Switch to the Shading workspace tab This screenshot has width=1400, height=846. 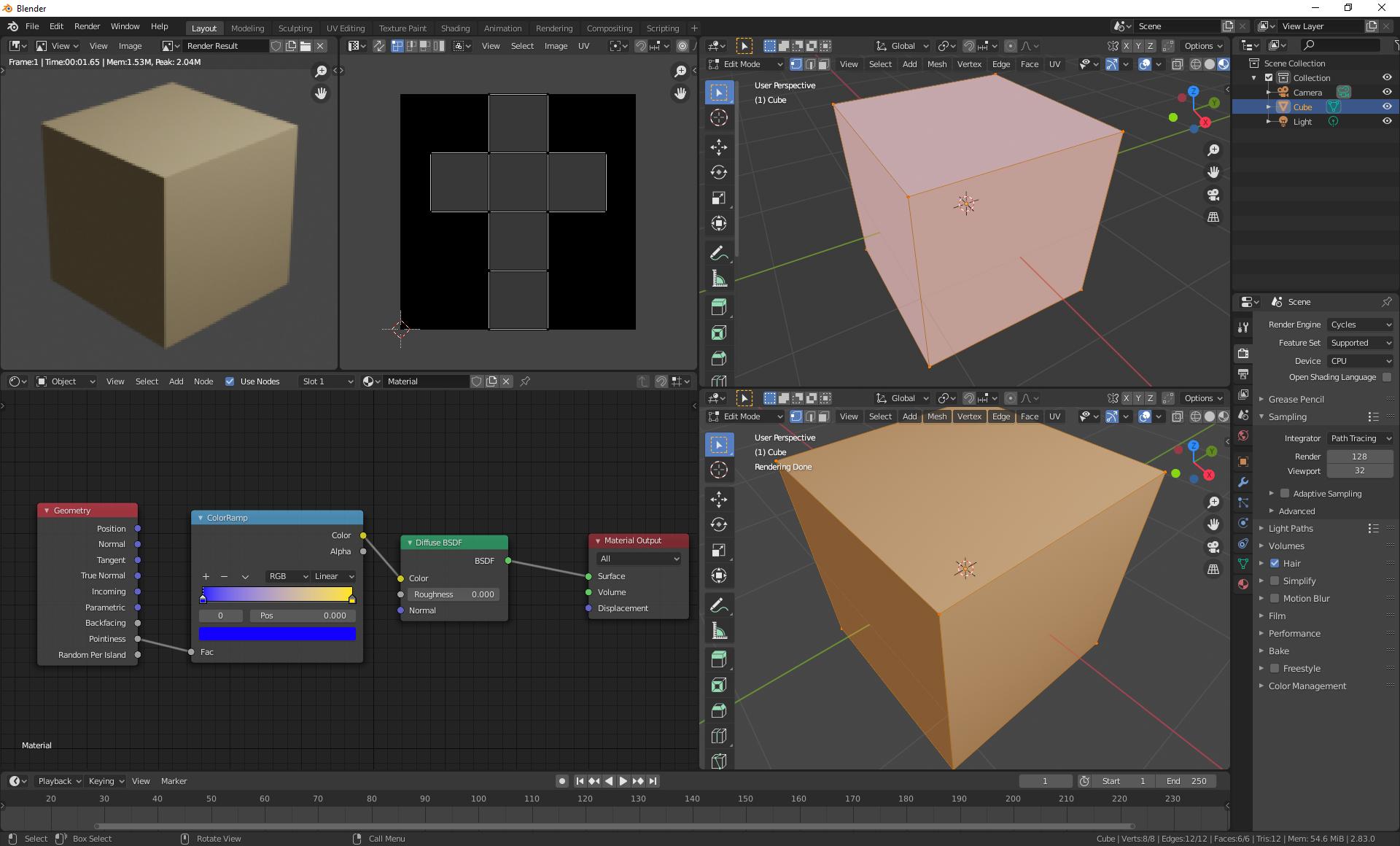455,28
